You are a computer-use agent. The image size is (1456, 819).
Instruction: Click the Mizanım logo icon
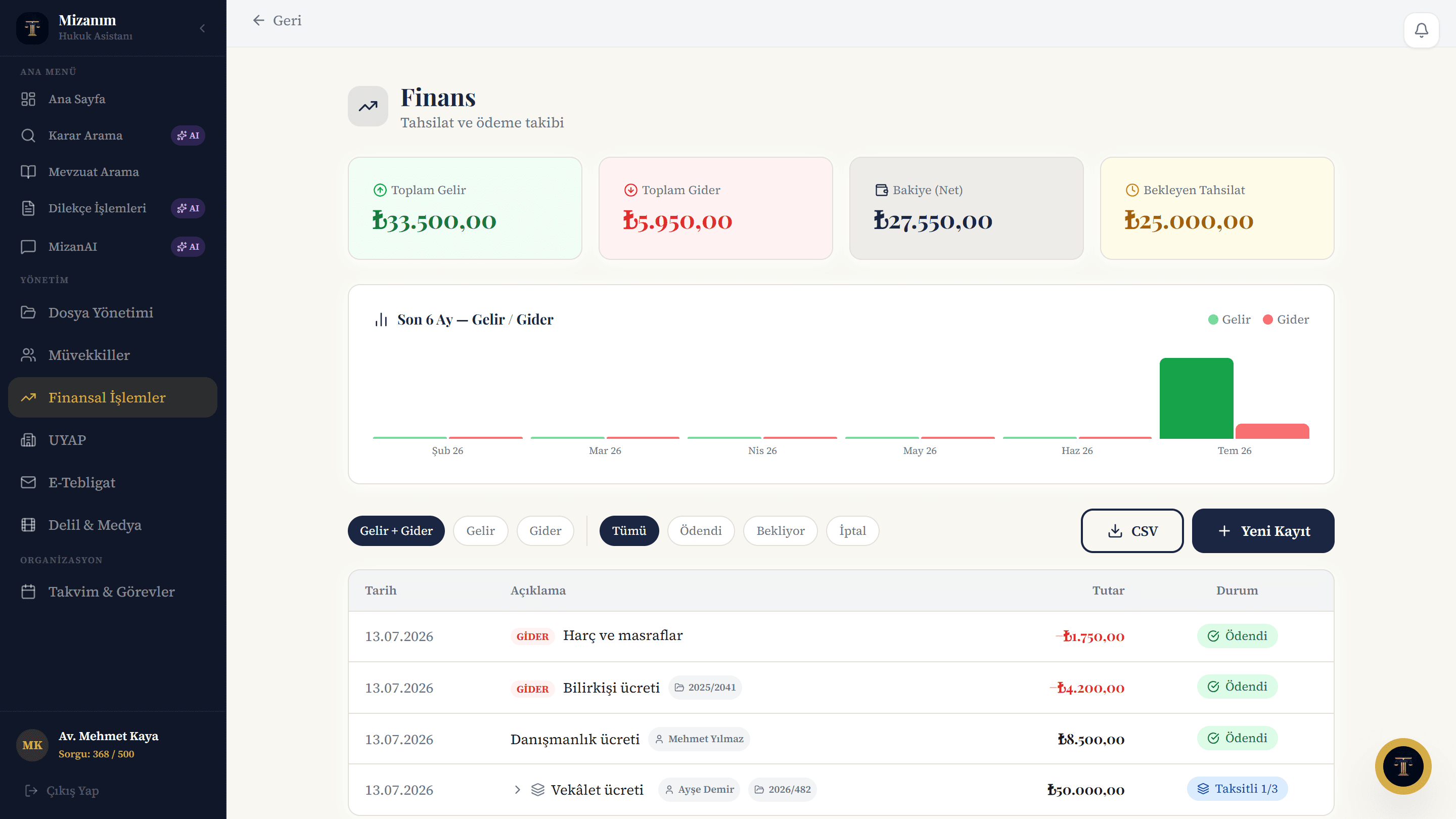[32, 28]
